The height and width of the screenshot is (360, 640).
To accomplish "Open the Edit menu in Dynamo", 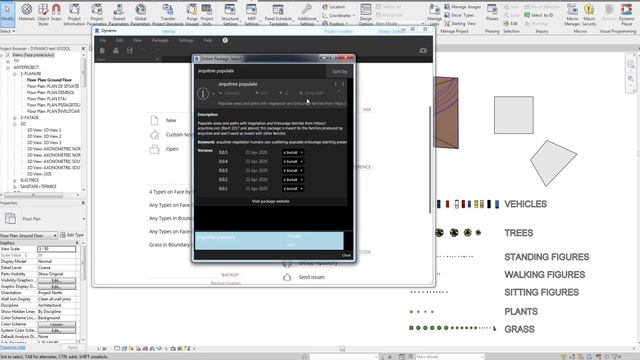I will click(x=119, y=40).
